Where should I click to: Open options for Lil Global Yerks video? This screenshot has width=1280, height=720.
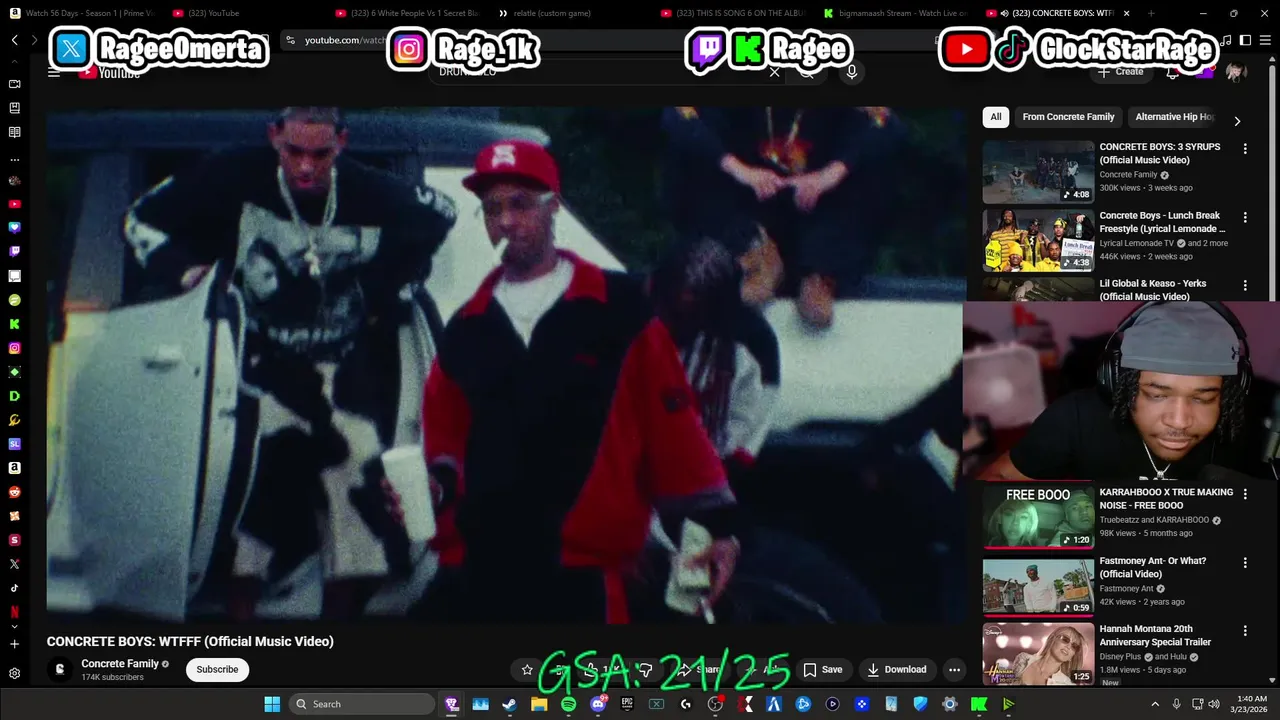pyautogui.click(x=1245, y=285)
